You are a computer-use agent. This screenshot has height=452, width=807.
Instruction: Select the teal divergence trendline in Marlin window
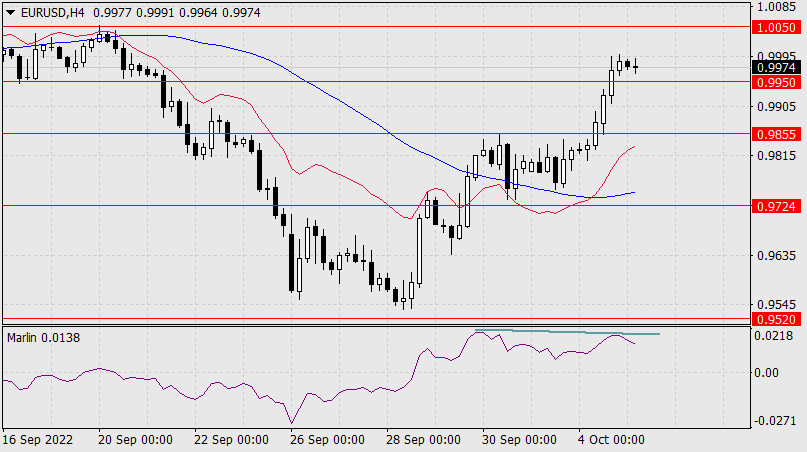pyautogui.click(x=567, y=332)
